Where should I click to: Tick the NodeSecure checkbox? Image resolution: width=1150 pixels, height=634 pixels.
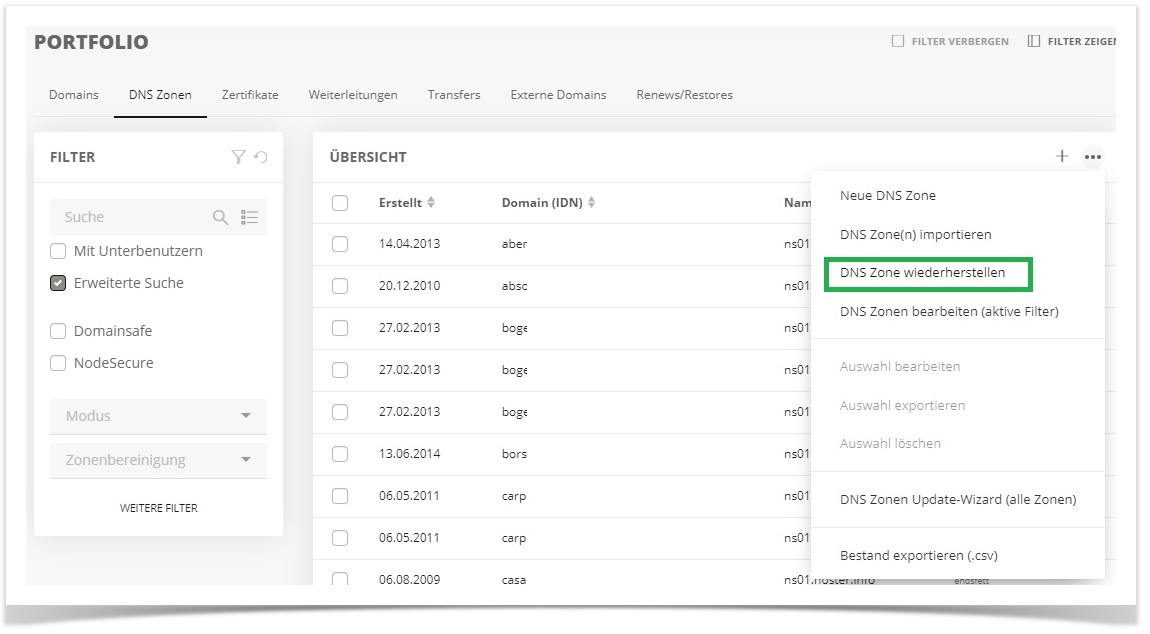click(58, 363)
